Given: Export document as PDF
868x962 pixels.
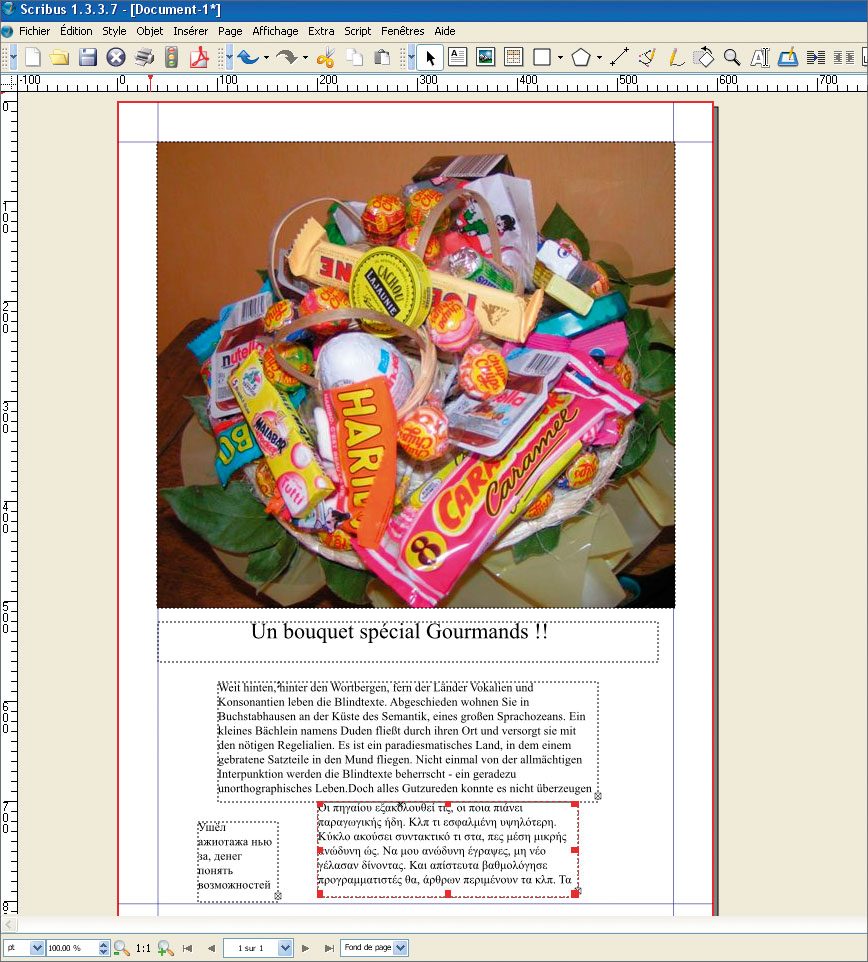Looking at the screenshot, I should click(x=200, y=57).
